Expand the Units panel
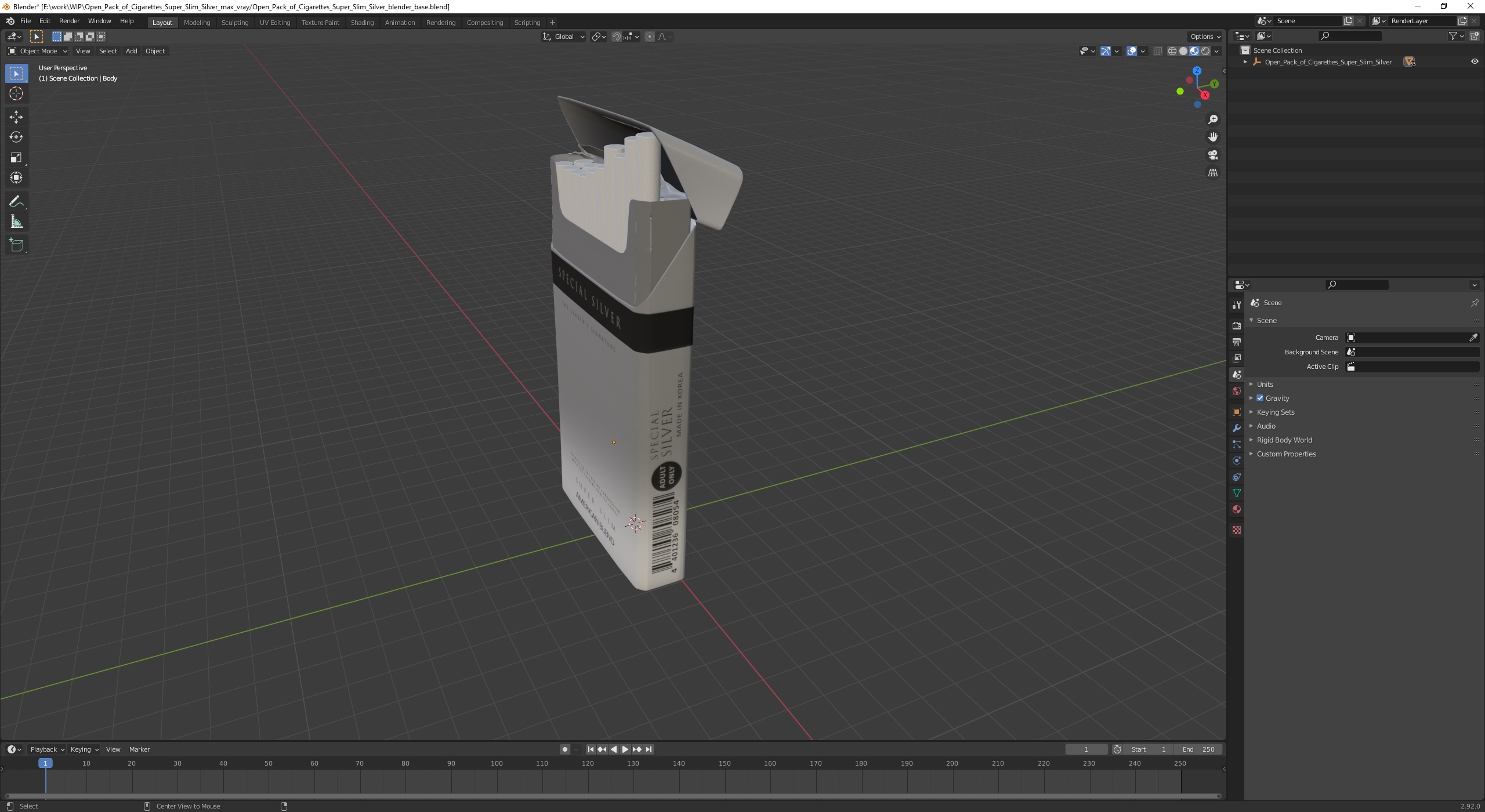Screen dimensions: 1485x812 click(1265, 384)
